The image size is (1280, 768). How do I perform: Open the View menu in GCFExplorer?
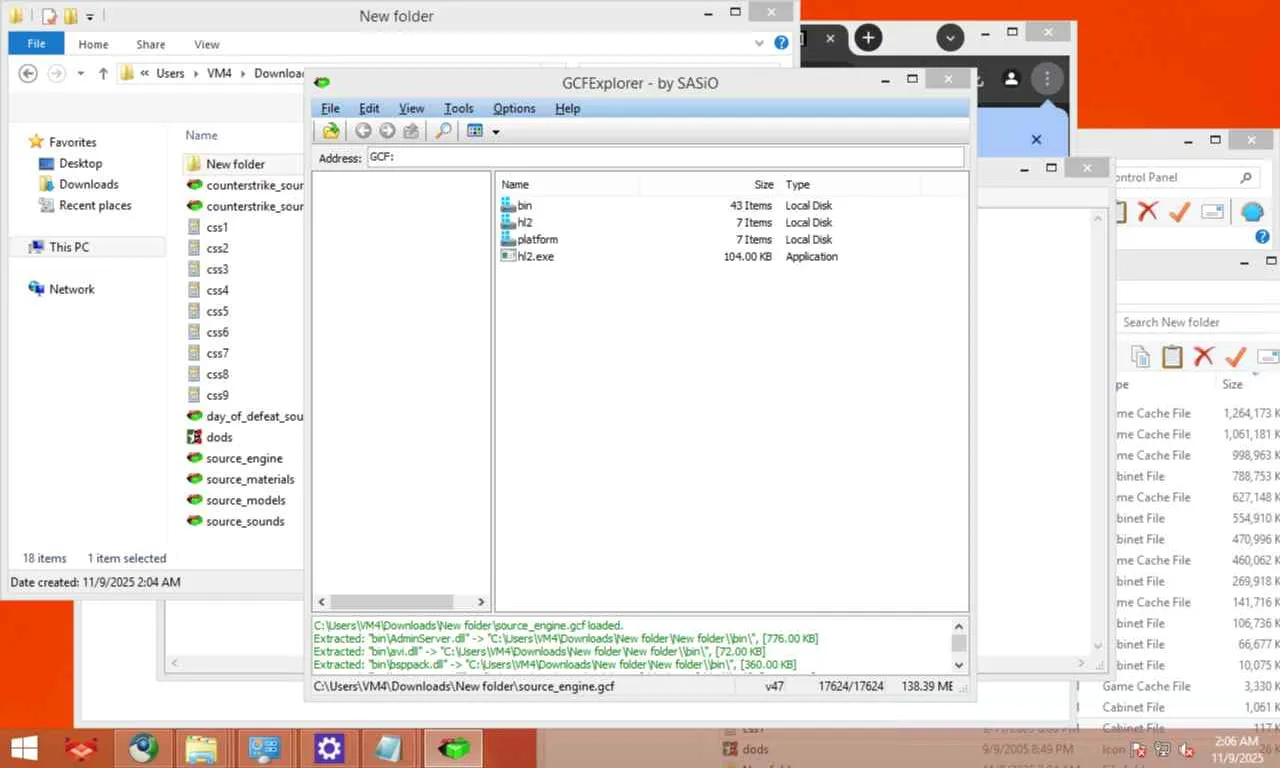click(411, 108)
